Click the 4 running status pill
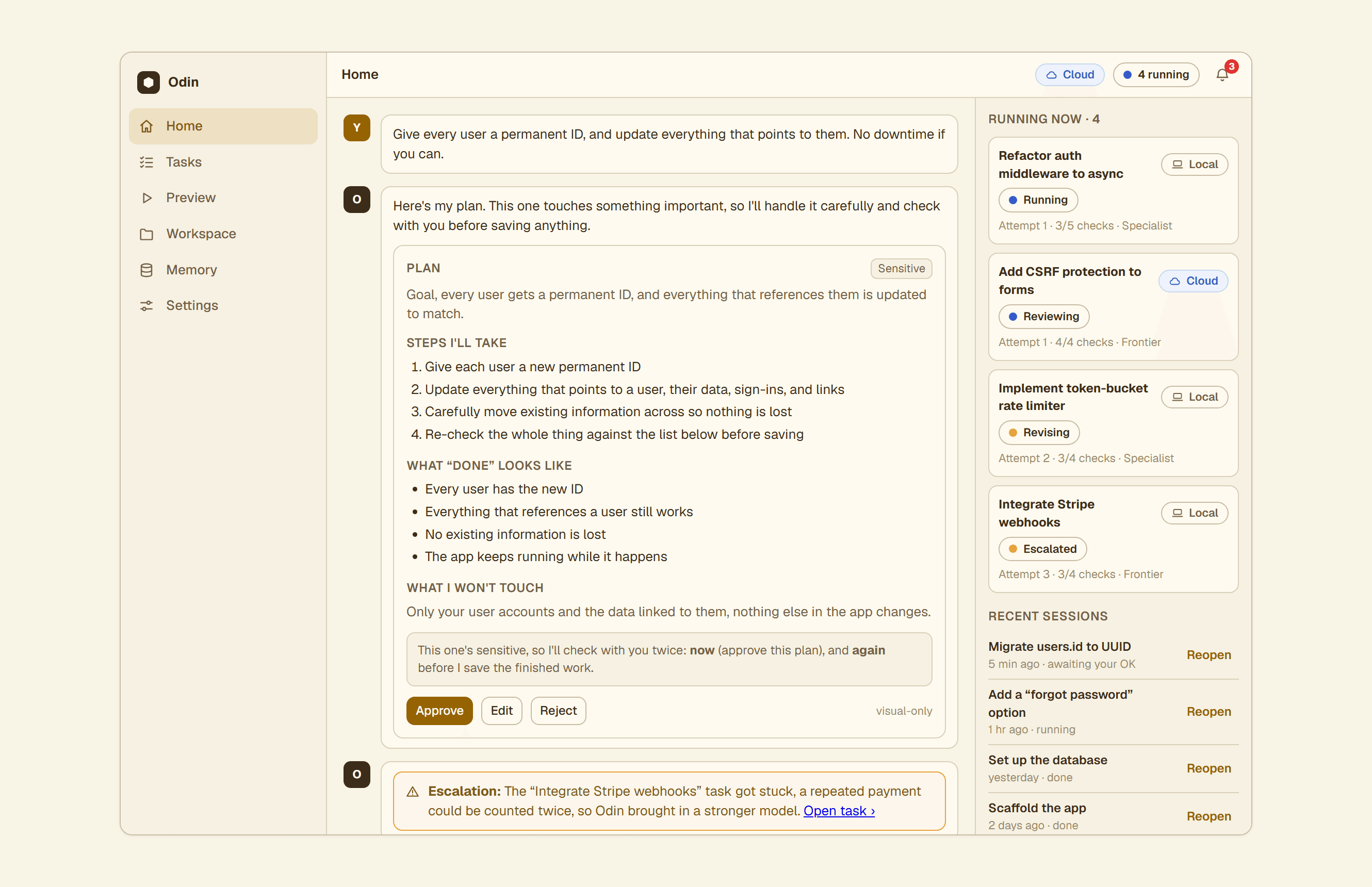 (1155, 75)
